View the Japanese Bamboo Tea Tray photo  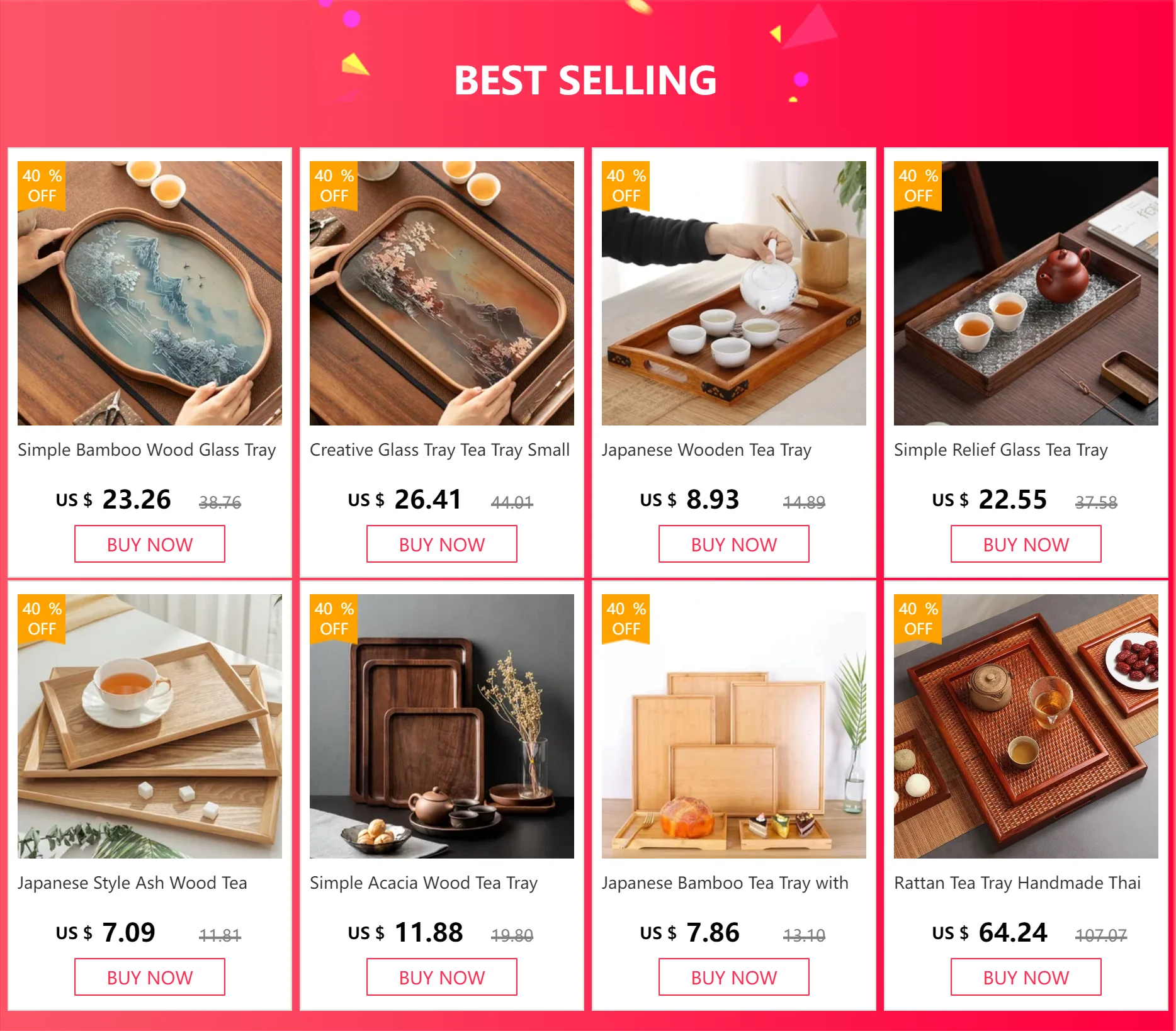tap(734, 726)
